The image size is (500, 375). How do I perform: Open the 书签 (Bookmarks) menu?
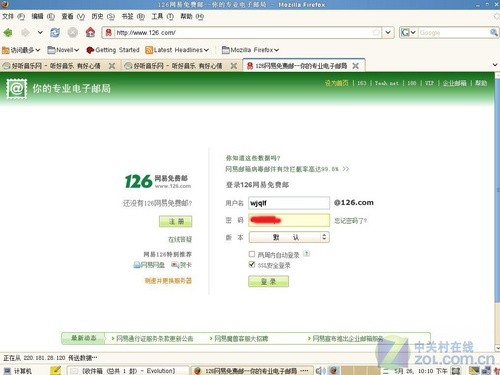(133, 16)
